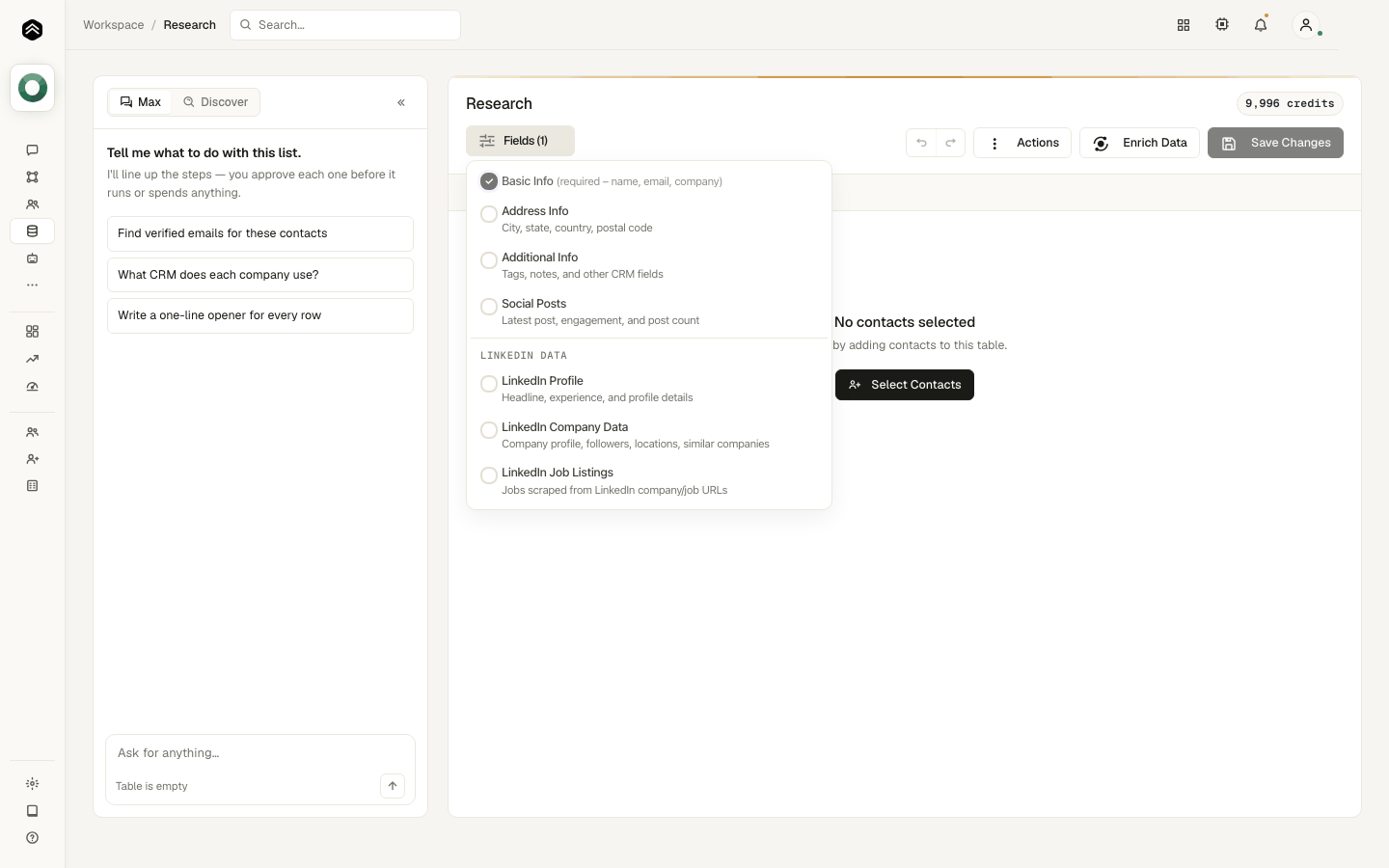Screen dimensions: 1389x868
Task: Click the Save Changes button
Action: [x=1275, y=143]
